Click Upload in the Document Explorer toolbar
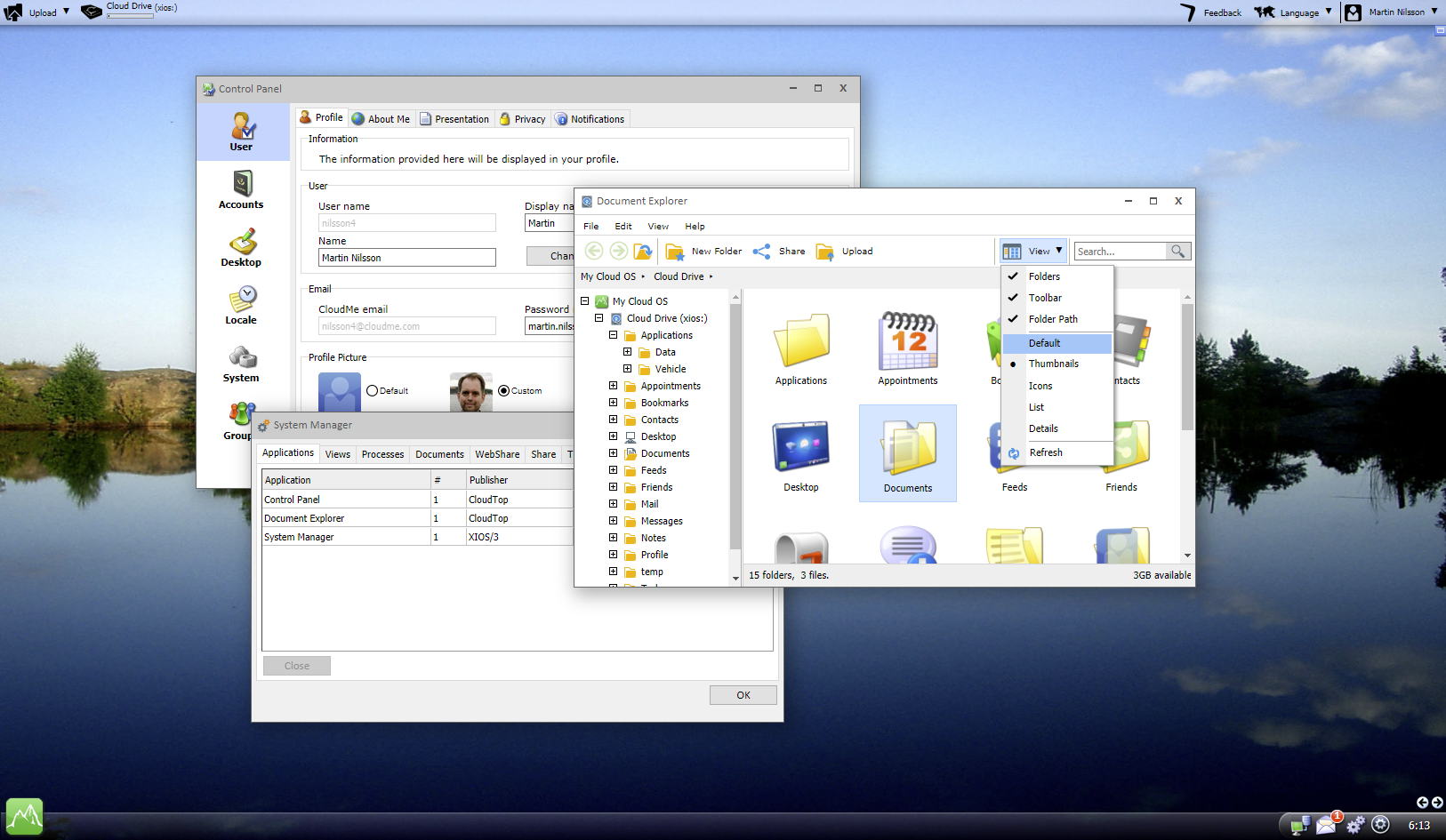Screen dimensions: 1446x840 pyautogui.click(x=845, y=252)
